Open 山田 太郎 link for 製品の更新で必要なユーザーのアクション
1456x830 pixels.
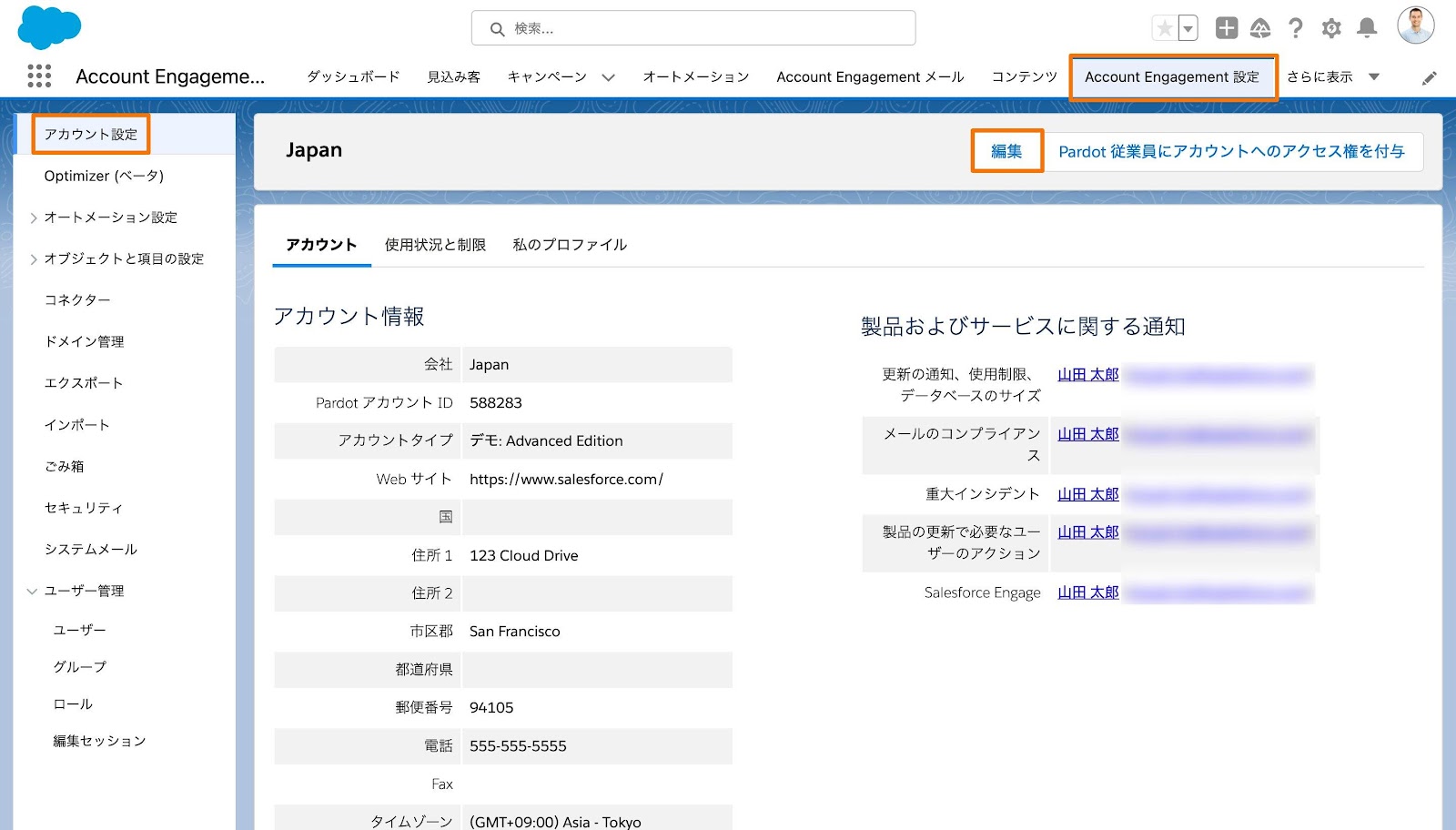pyautogui.click(x=1088, y=533)
